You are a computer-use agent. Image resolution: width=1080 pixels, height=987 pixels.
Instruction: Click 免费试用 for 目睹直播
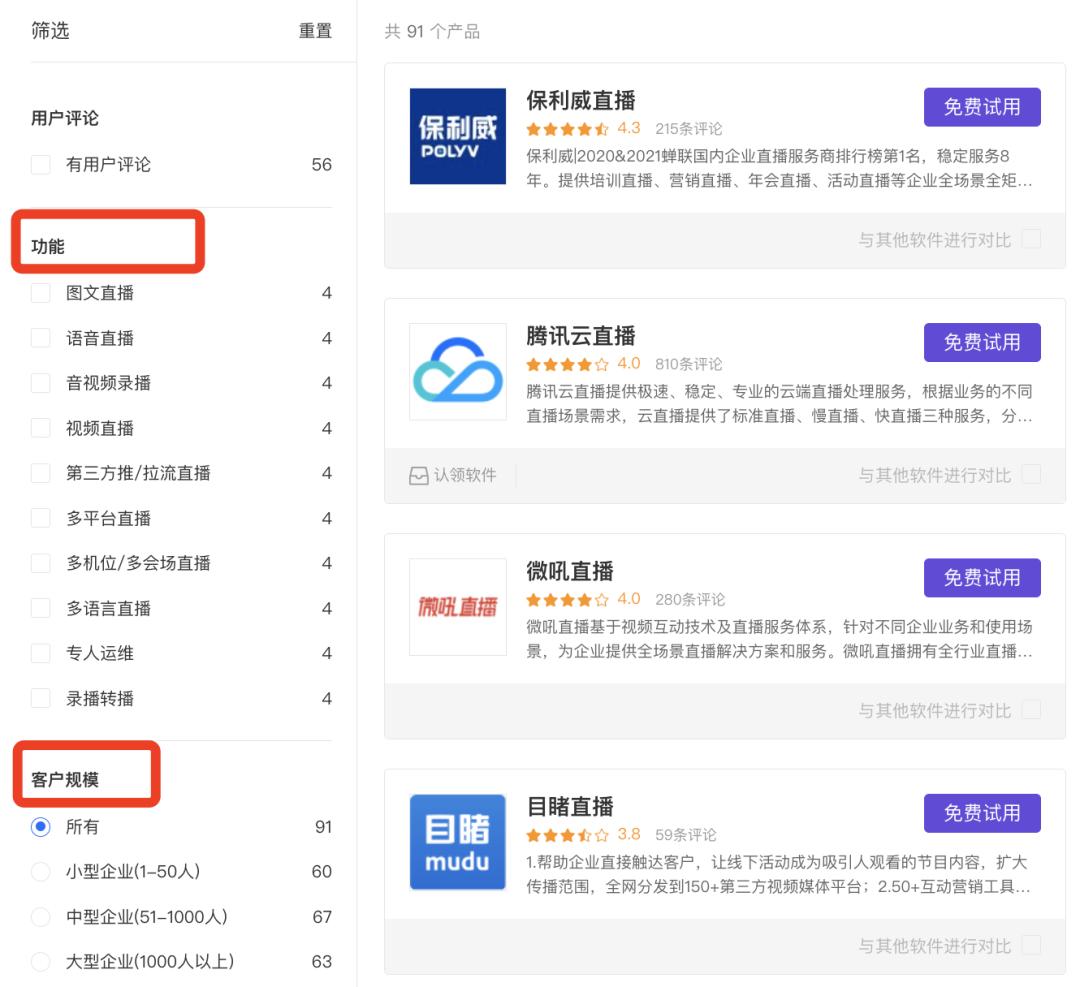pos(982,813)
